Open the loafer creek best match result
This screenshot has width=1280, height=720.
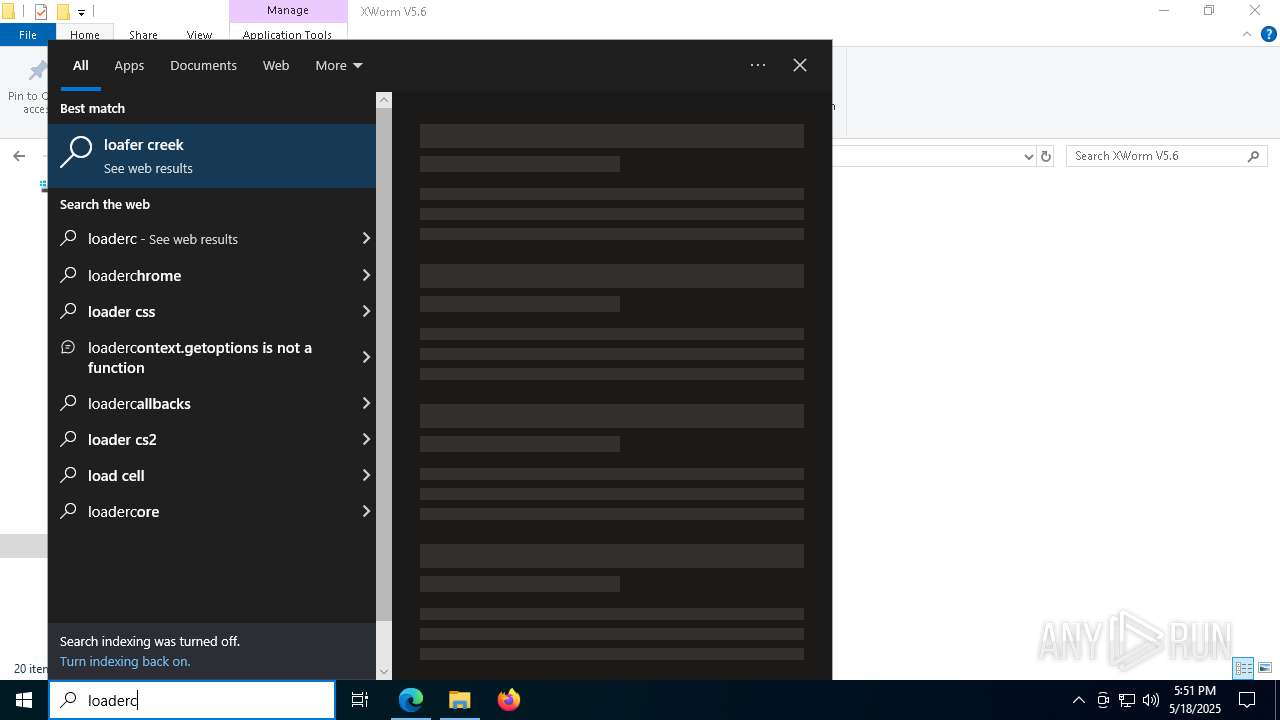(212, 156)
